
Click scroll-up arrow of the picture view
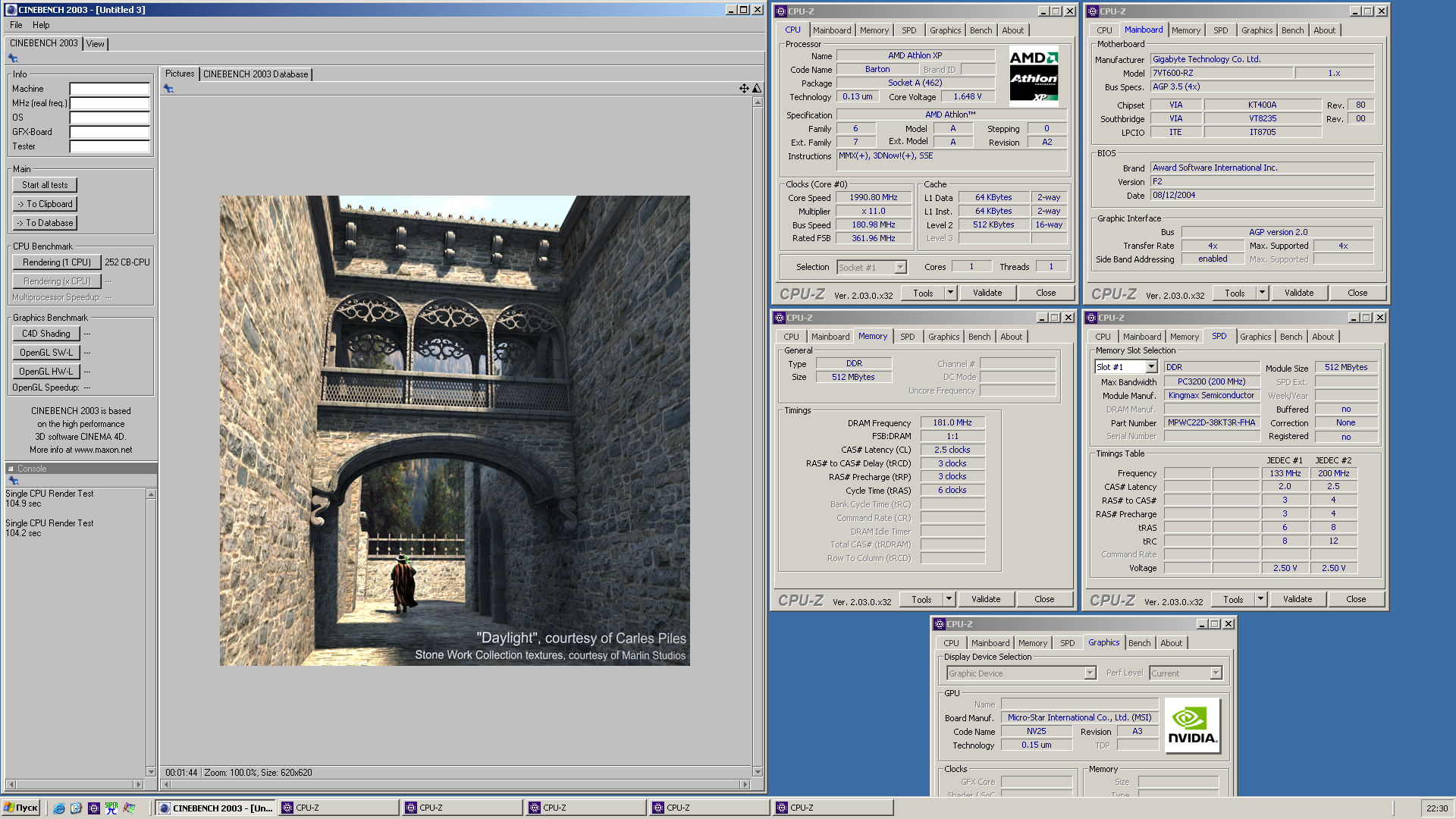(x=757, y=102)
